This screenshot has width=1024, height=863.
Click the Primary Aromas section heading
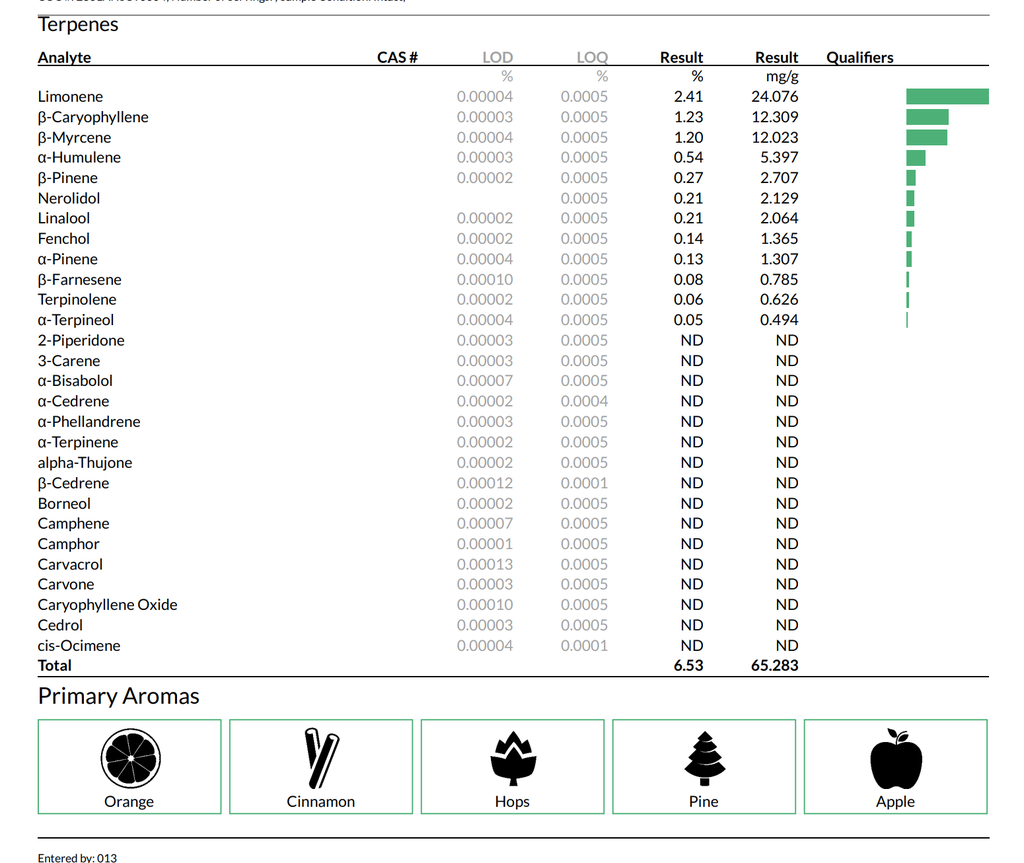(118, 696)
